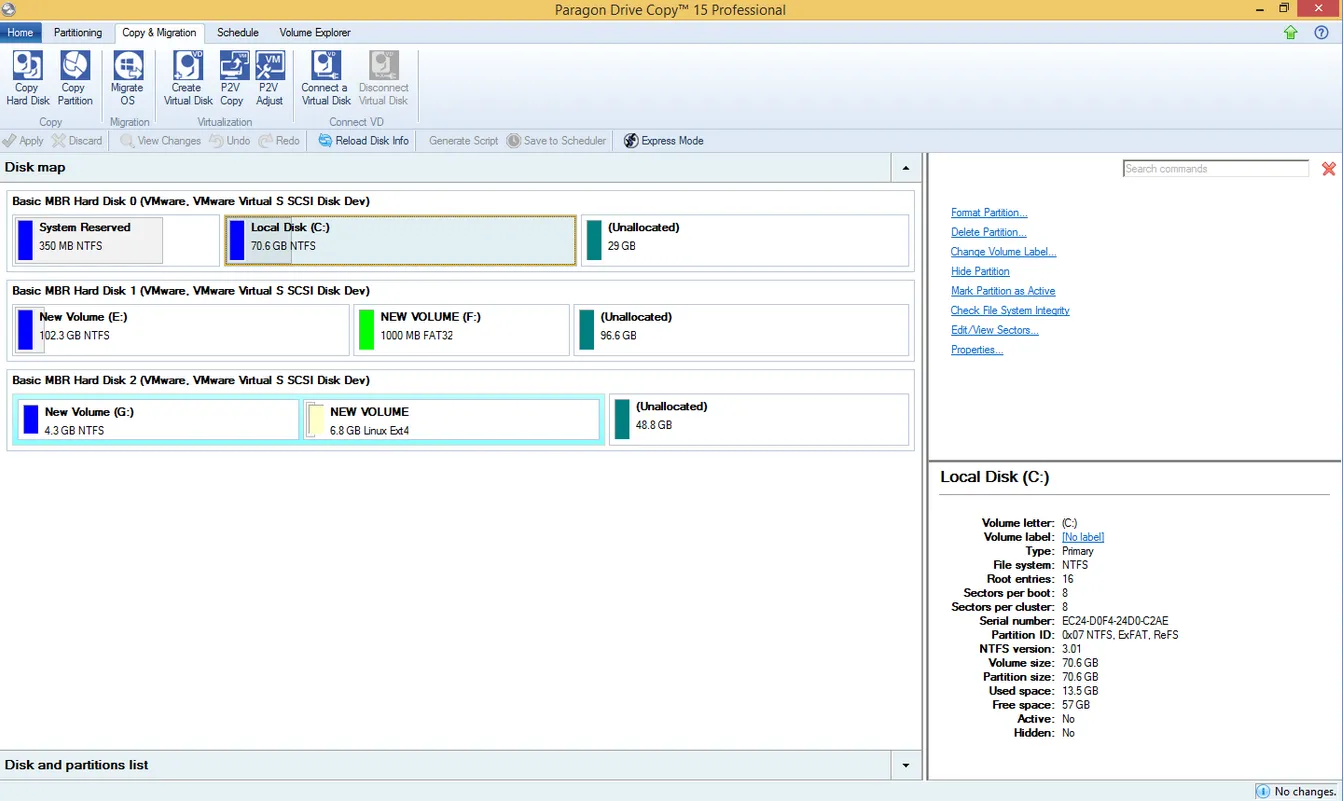Click the Search commands field

pos(1214,168)
